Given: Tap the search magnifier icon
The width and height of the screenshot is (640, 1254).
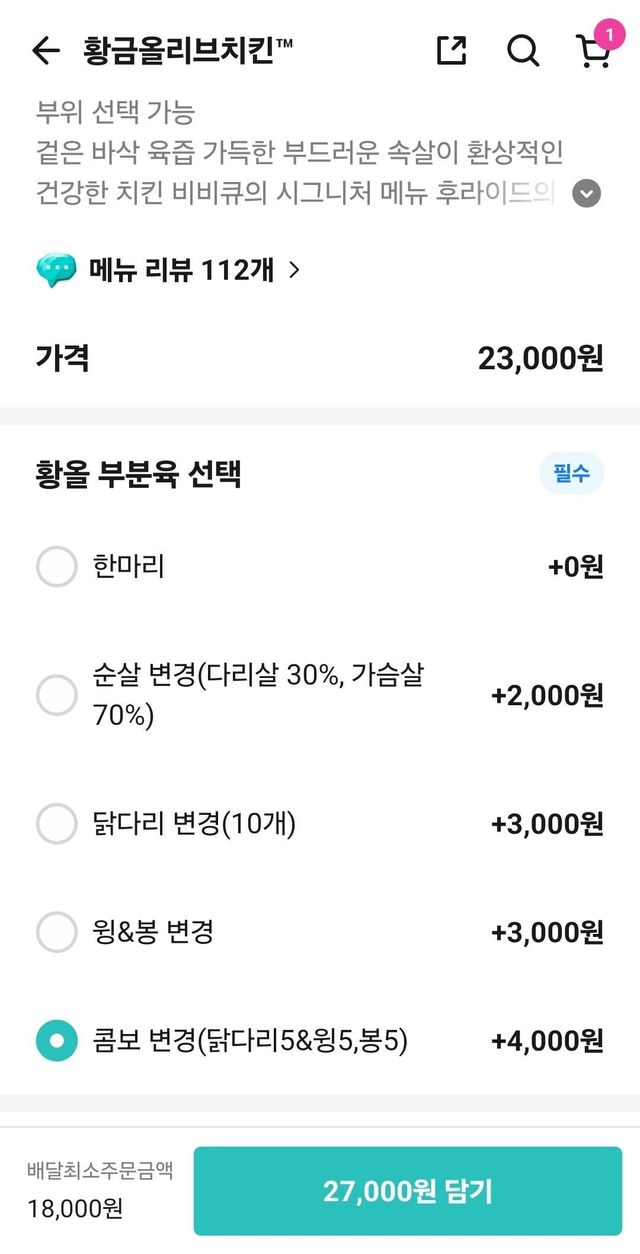Looking at the screenshot, I should click(x=522, y=50).
